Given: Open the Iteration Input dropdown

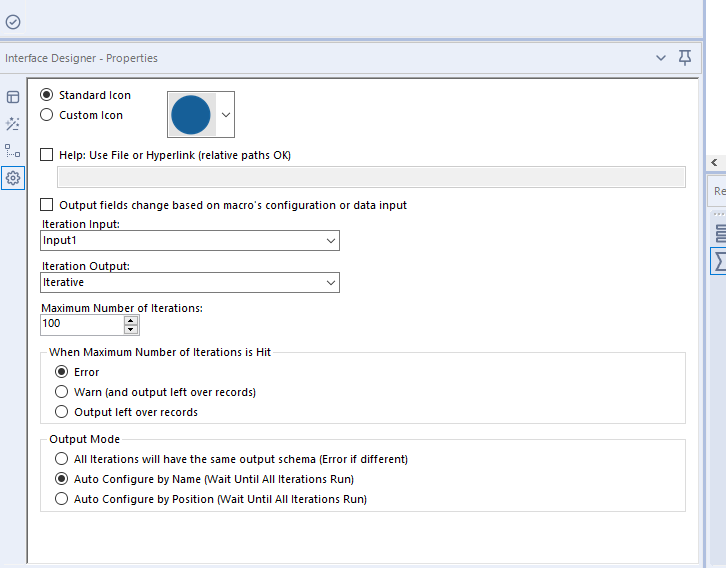Looking at the screenshot, I should point(330,241).
